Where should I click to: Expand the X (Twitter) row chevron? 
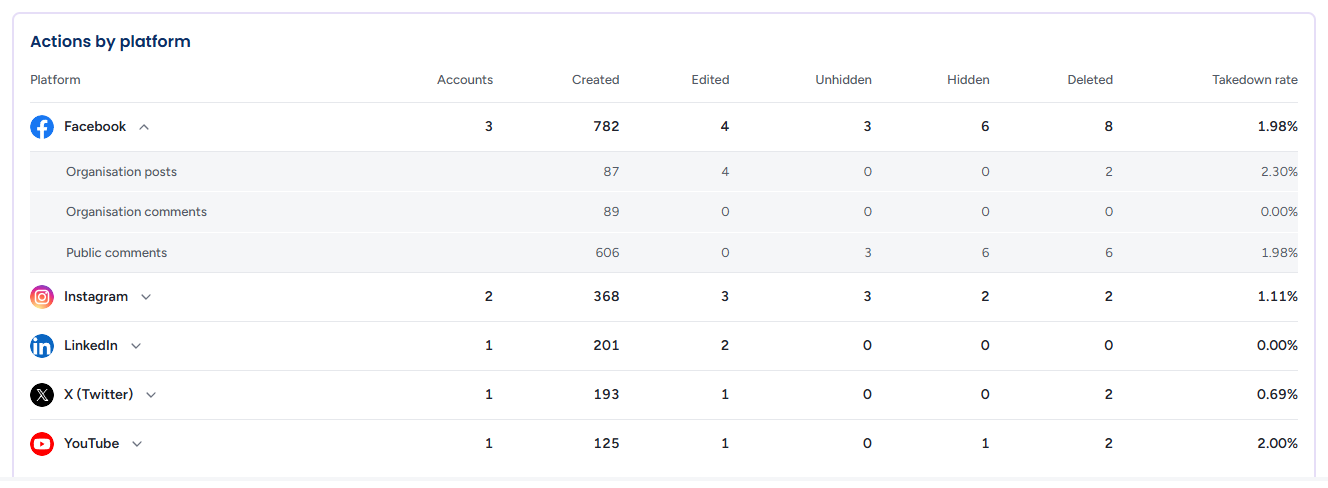[151, 395]
